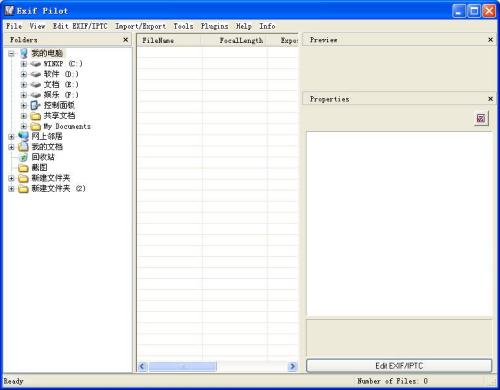This screenshot has height=390, width=500.
Task: Select the 截图 label
Action: click(x=39, y=168)
